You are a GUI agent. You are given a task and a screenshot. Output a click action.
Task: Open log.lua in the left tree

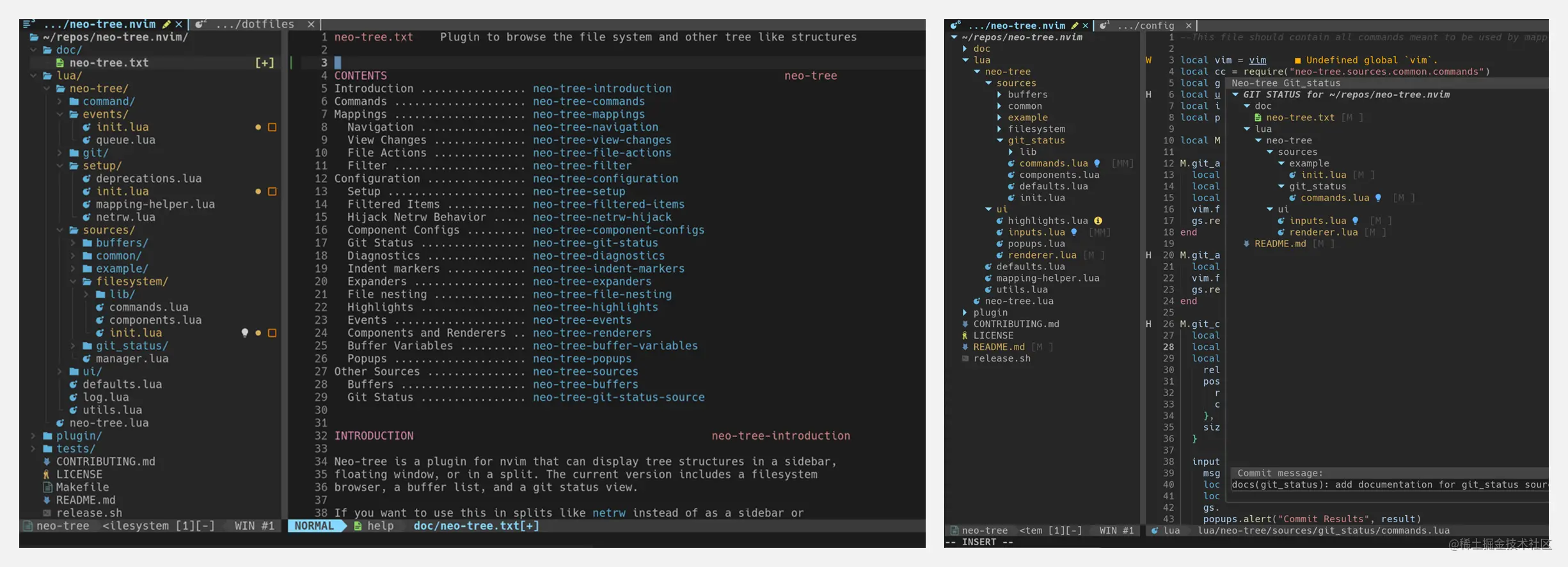106,397
